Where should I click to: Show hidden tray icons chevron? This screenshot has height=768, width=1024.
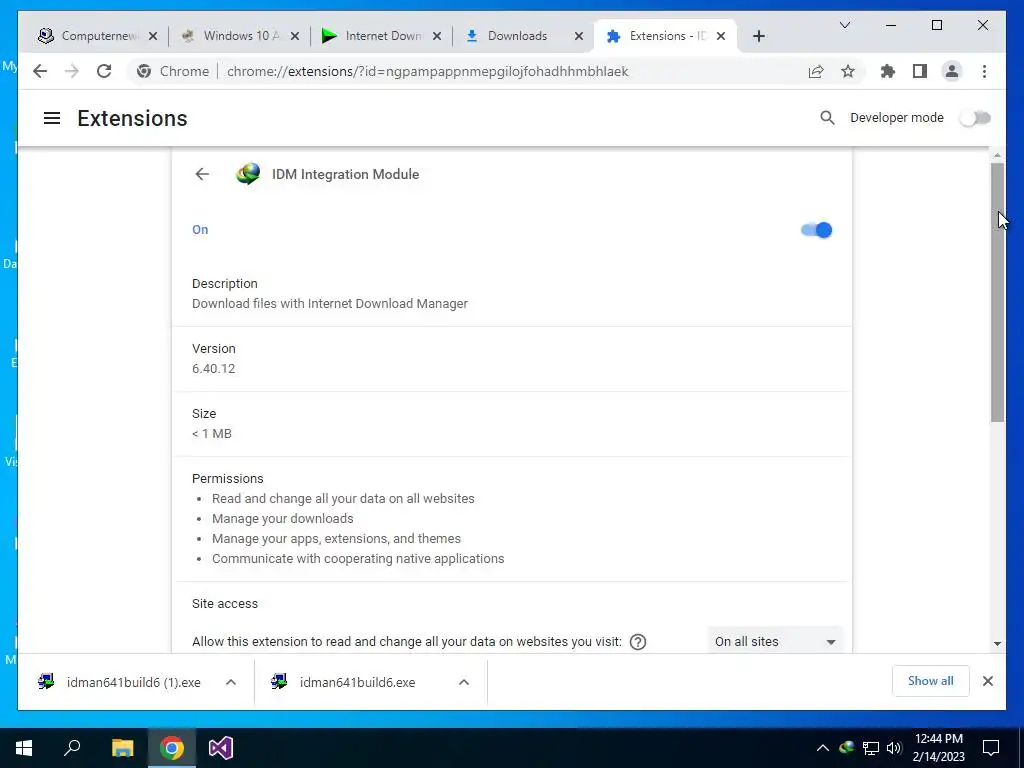(823, 748)
